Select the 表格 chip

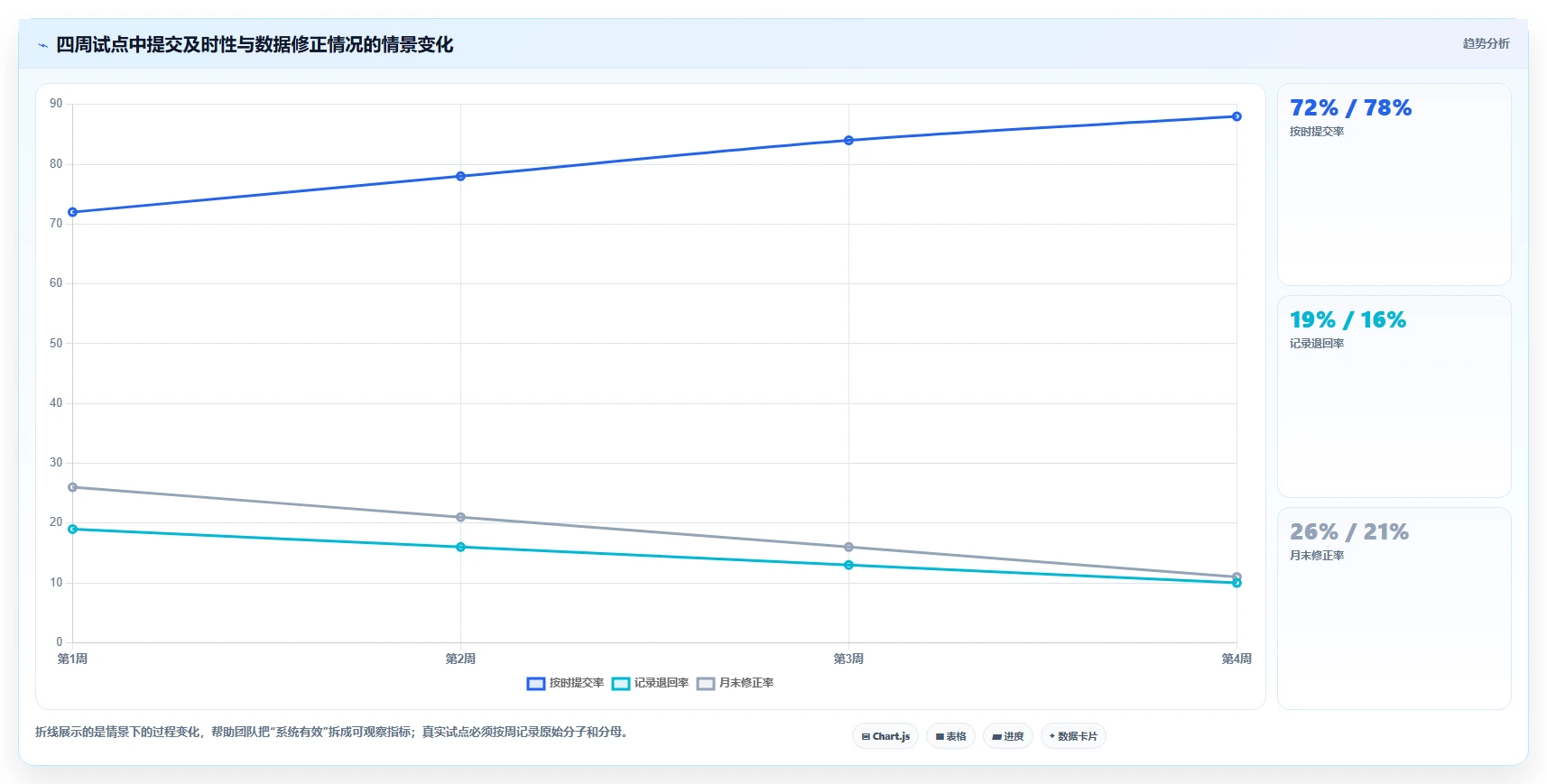point(950,736)
